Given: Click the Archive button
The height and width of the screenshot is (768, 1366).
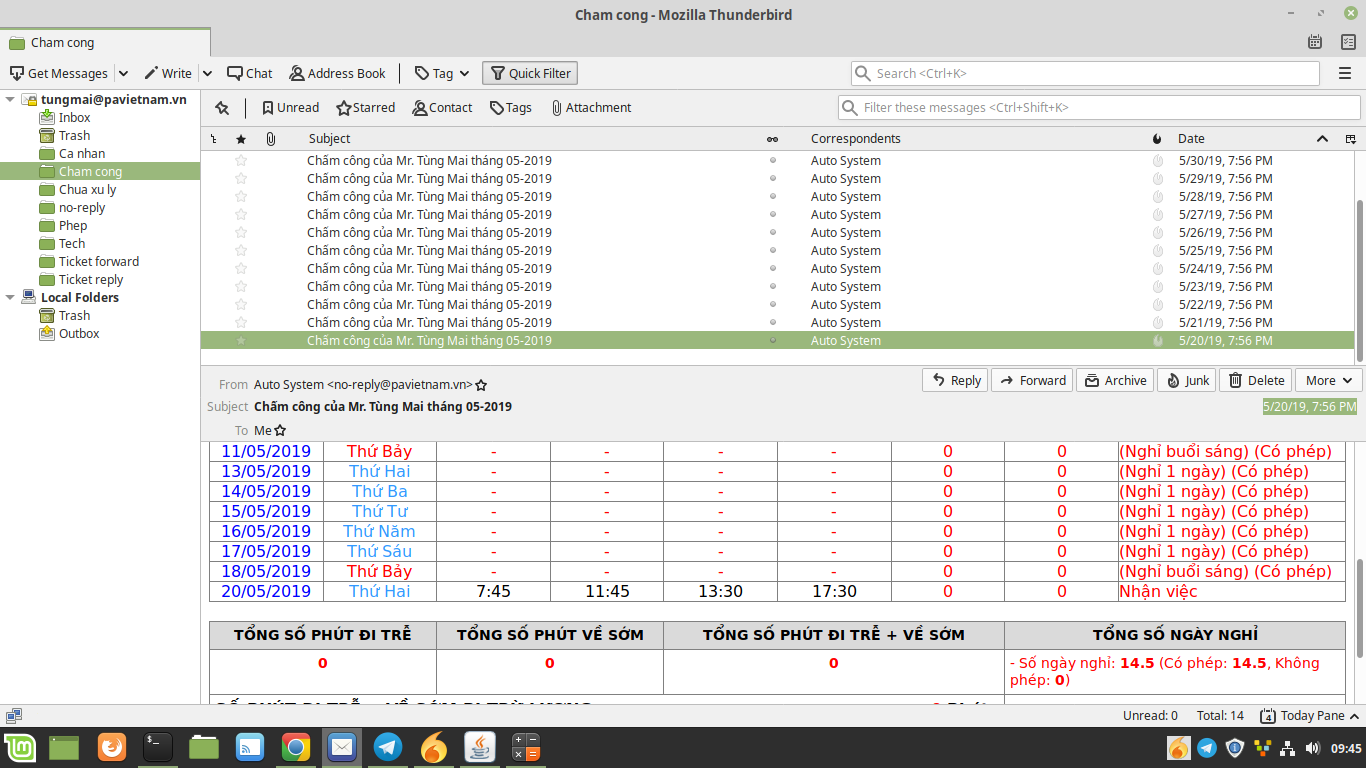Looking at the screenshot, I should pos(1114,380).
